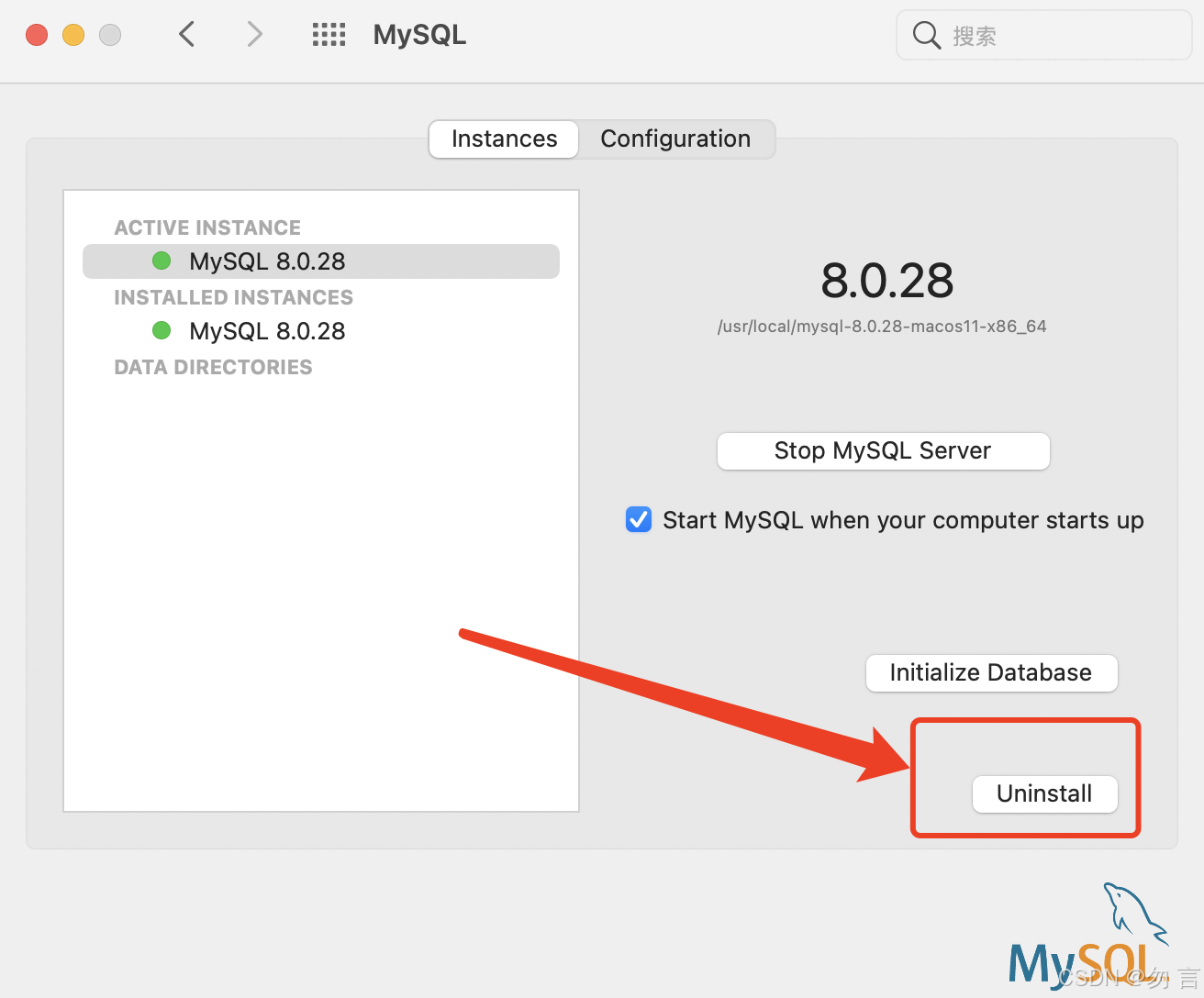The height and width of the screenshot is (998, 1204).
Task: Switch to the Instances tab
Action: (504, 139)
